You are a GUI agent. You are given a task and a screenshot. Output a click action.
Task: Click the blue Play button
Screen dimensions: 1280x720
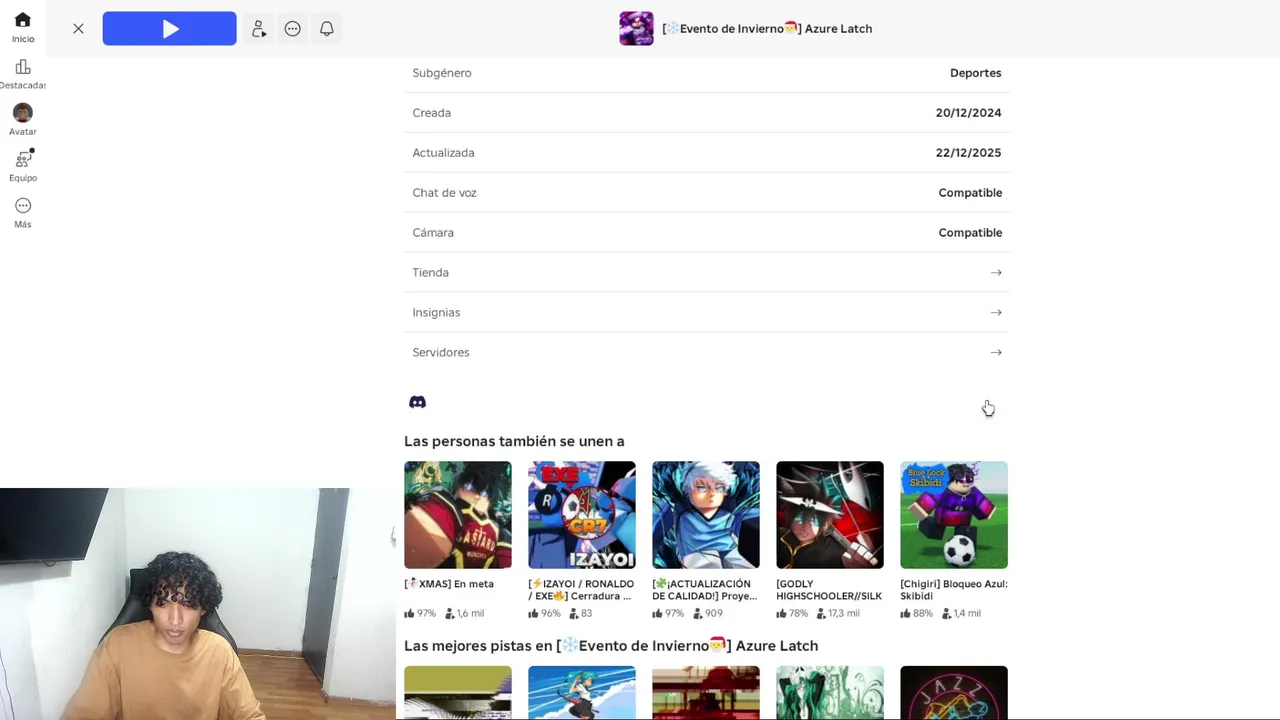coord(169,29)
